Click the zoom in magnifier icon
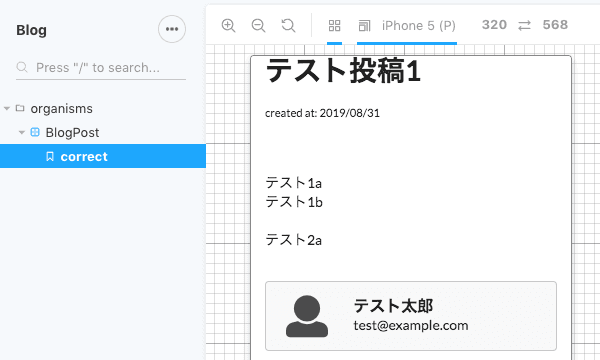Viewport: 600px width, 360px height. pos(228,26)
